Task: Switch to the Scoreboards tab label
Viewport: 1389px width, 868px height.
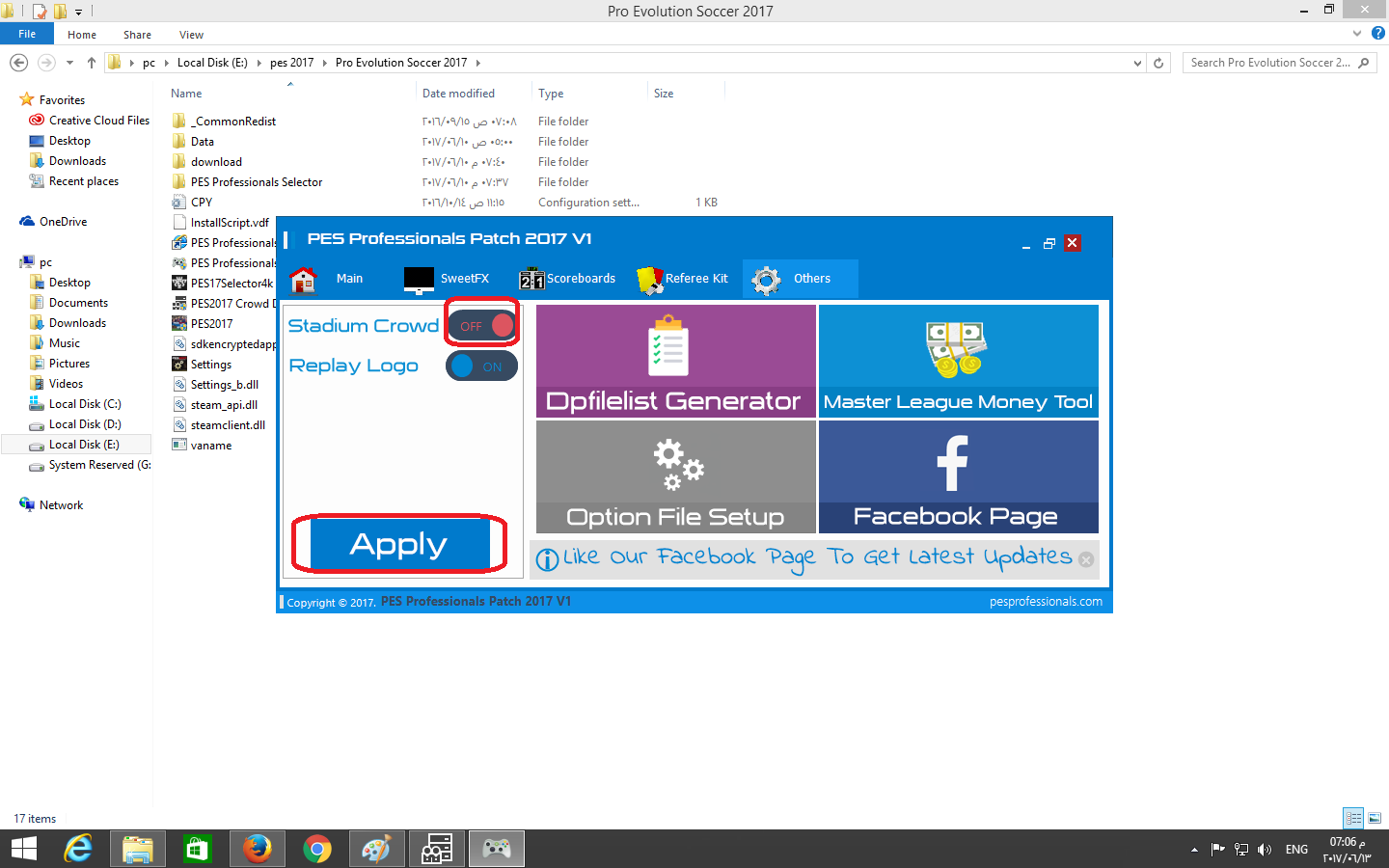Action: (x=581, y=279)
